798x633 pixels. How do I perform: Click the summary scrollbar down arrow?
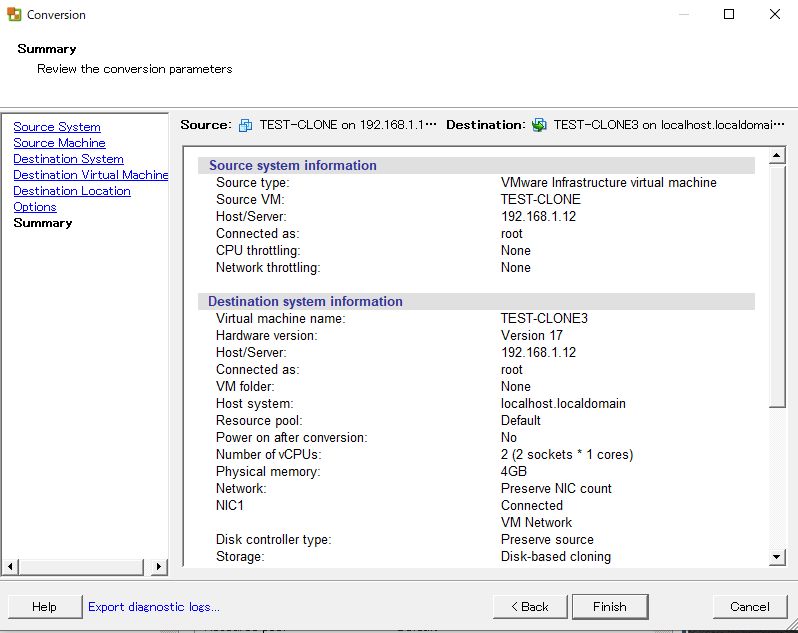(x=777, y=557)
